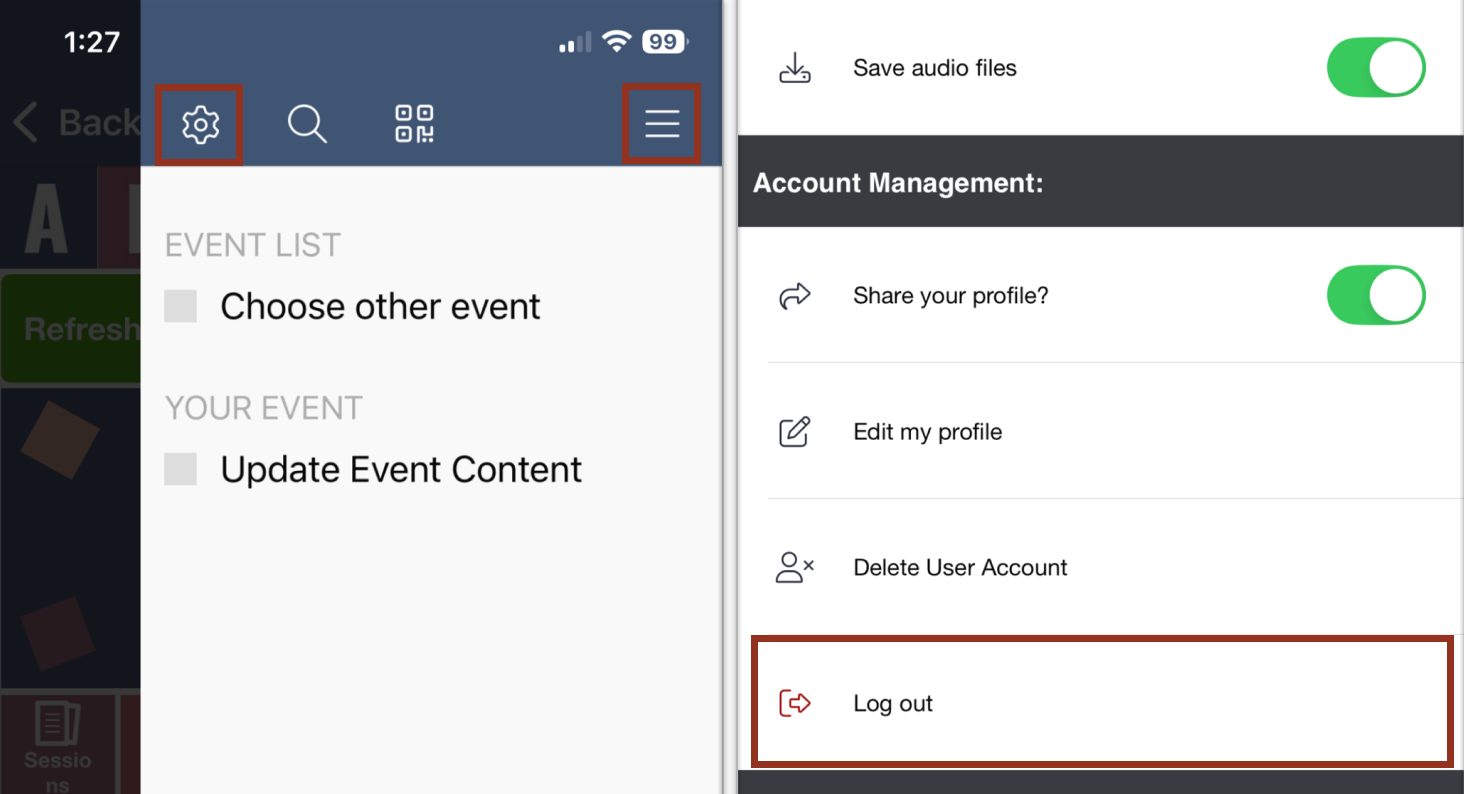The width and height of the screenshot is (1464, 794).
Task: Tap the person-remove icon beside Delete User Account
Action: (x=795, y=567)
